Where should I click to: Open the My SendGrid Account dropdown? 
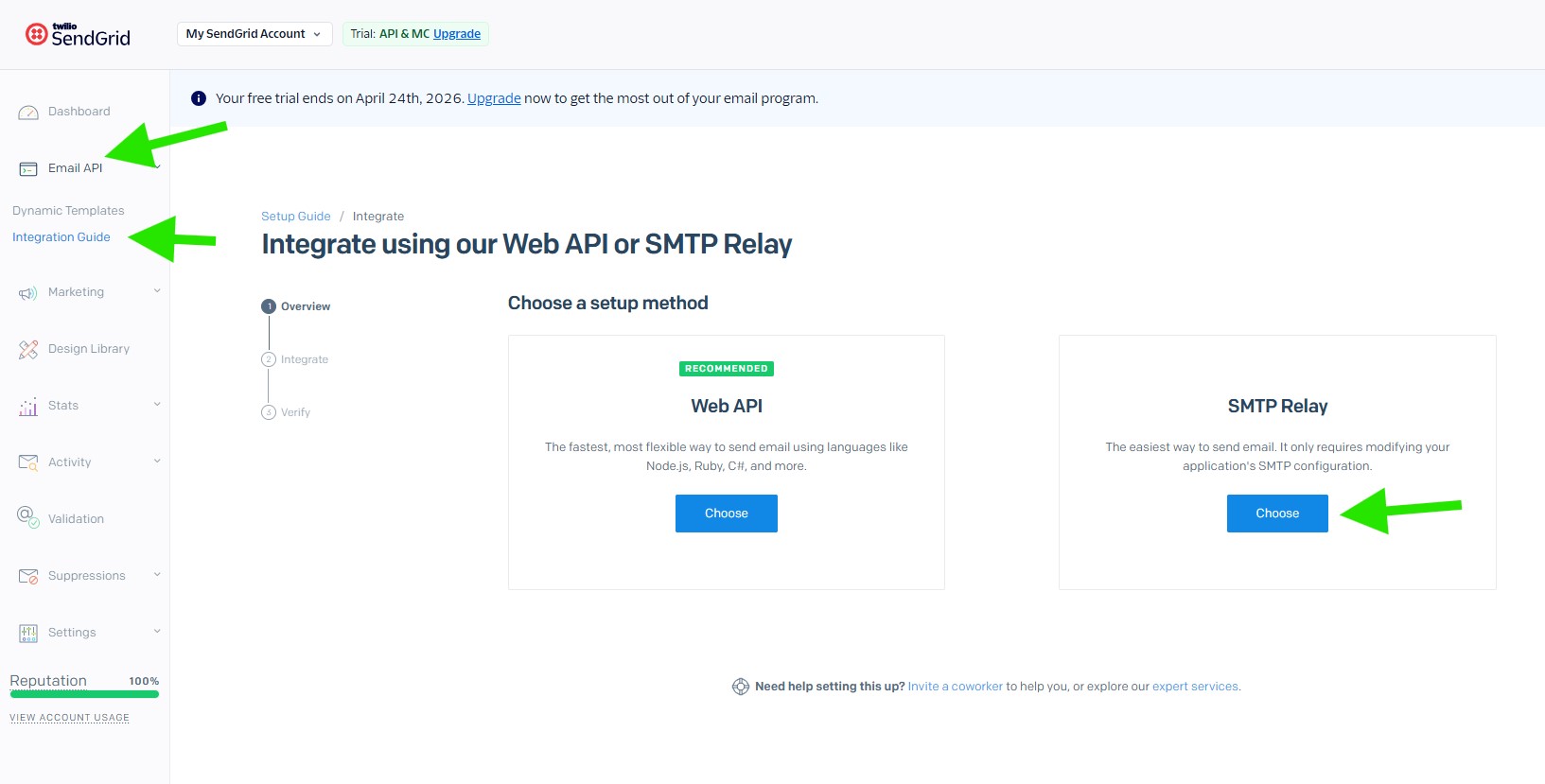pyautogui.click(x=254, y=34)
